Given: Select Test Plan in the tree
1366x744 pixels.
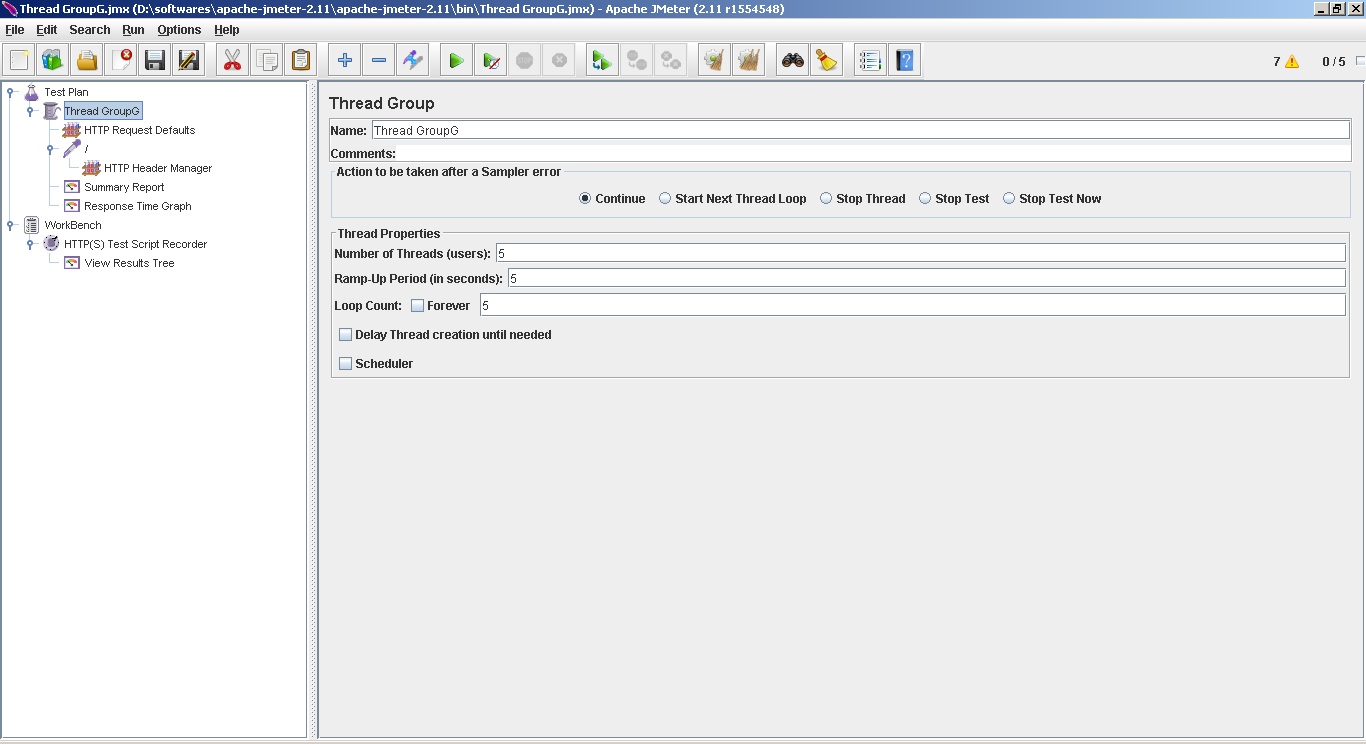Looking at the screenshot, I should (66, 92).
